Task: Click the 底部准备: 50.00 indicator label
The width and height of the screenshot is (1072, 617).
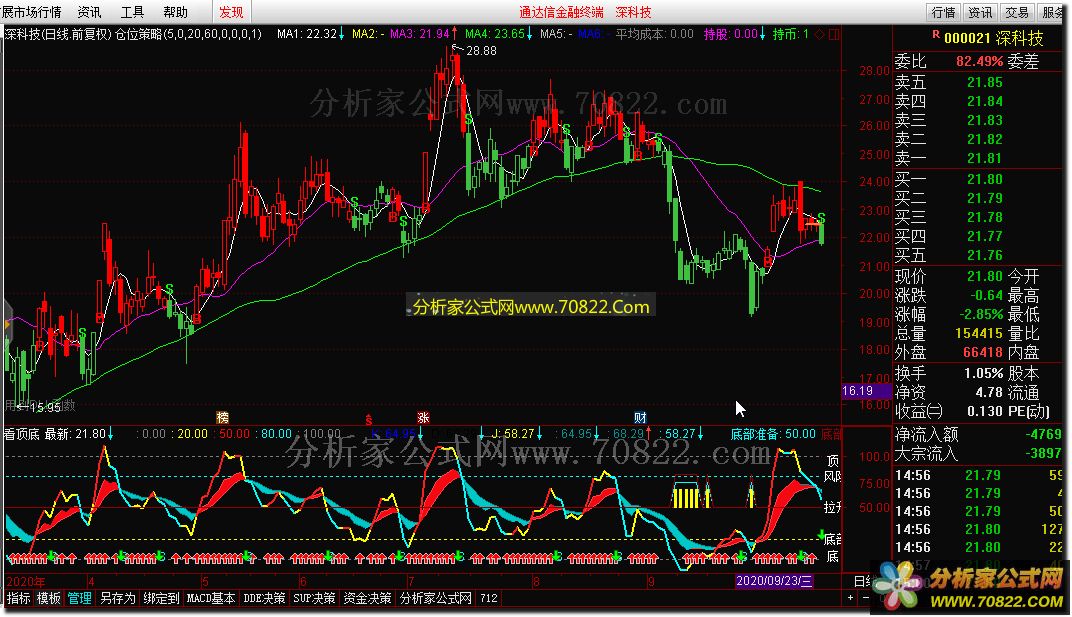Action: pos(773,434)
